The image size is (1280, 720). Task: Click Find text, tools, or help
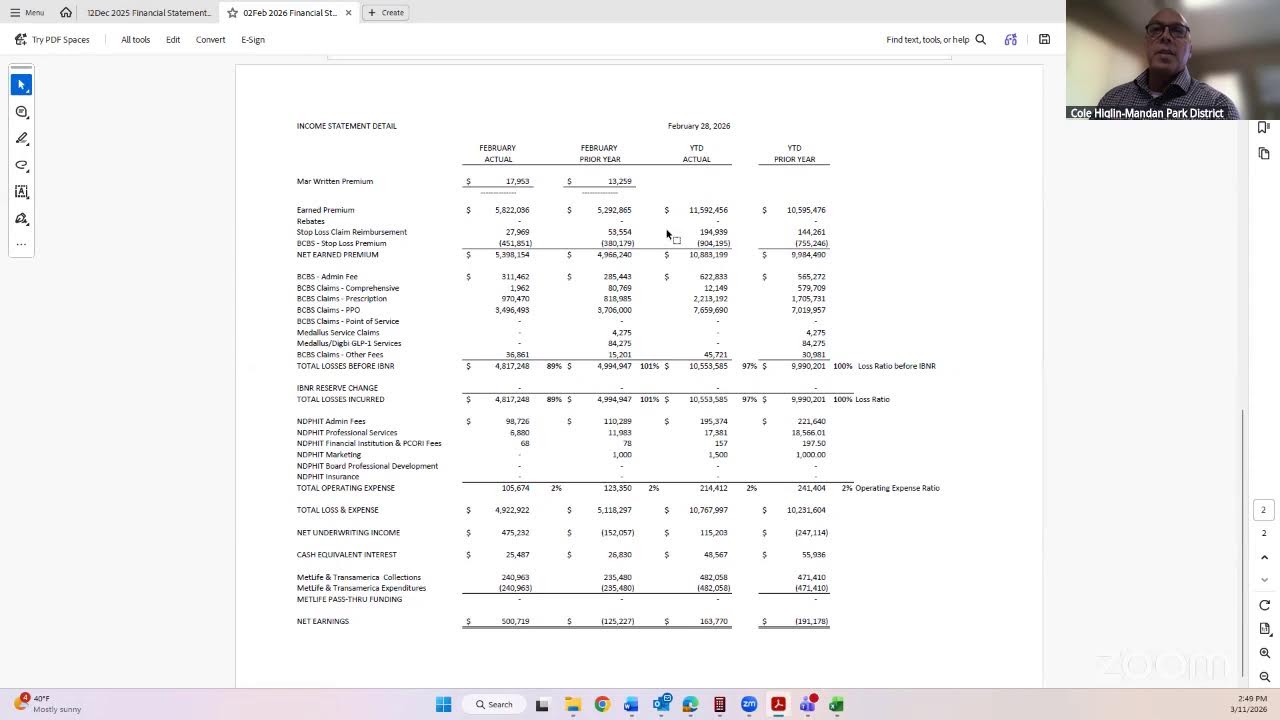[x=928, y=40]
